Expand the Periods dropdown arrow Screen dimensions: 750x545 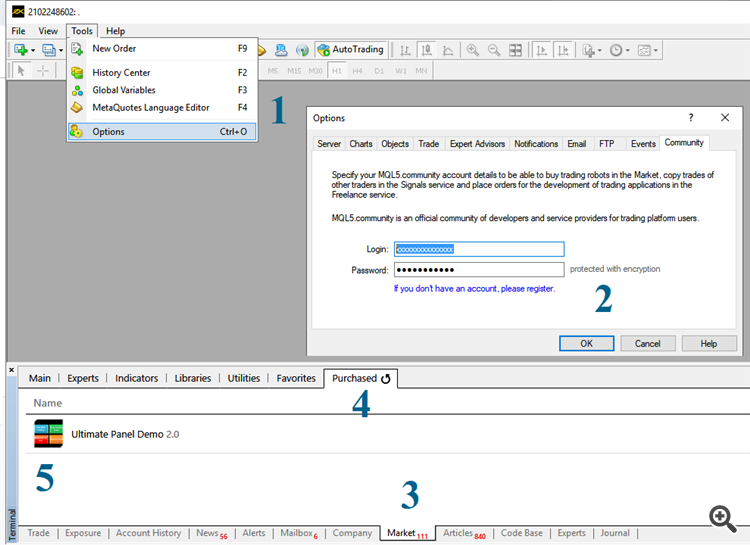point(628,50)
